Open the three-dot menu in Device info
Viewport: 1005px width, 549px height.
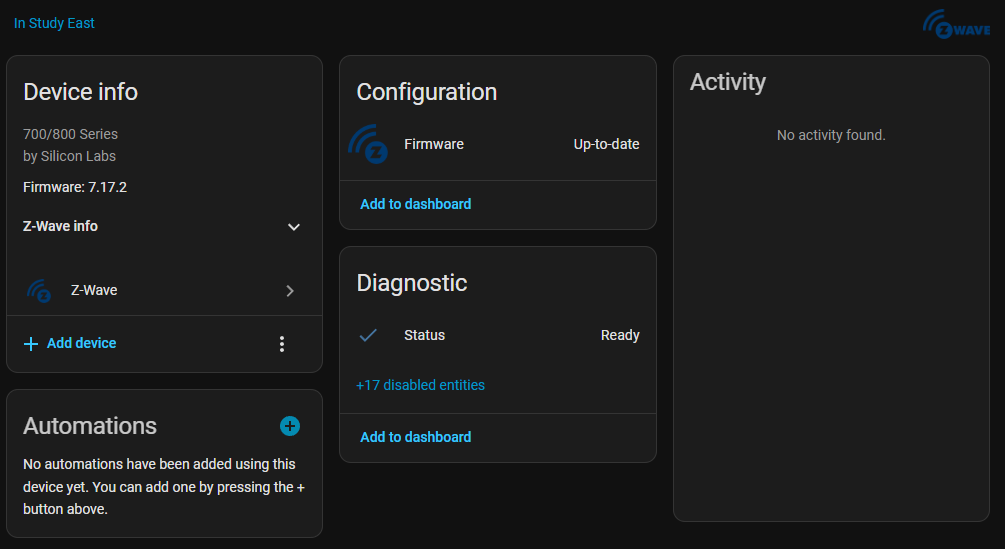click(282, 344)
